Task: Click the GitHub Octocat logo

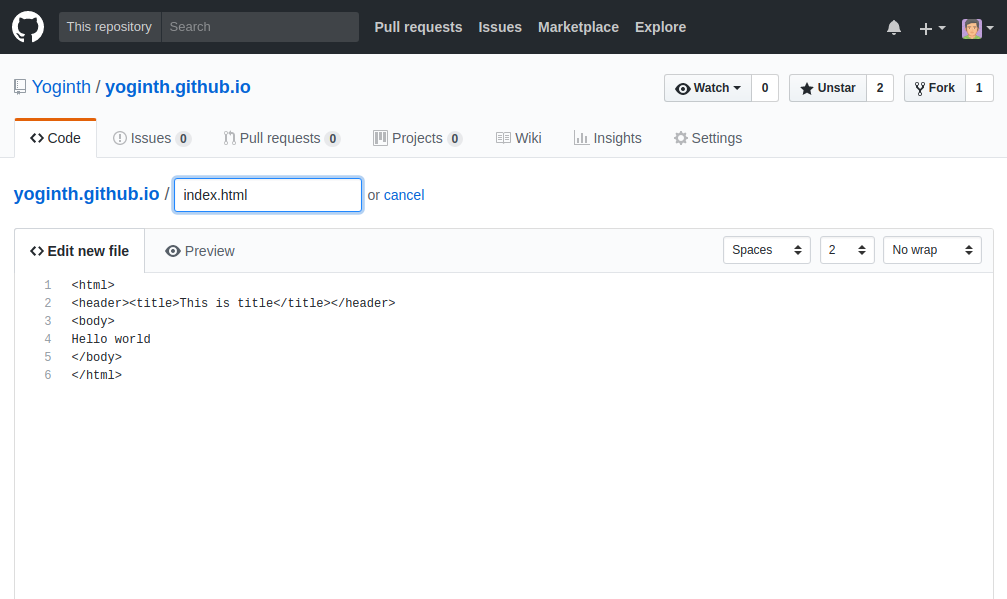Action: tap(28, 27)
